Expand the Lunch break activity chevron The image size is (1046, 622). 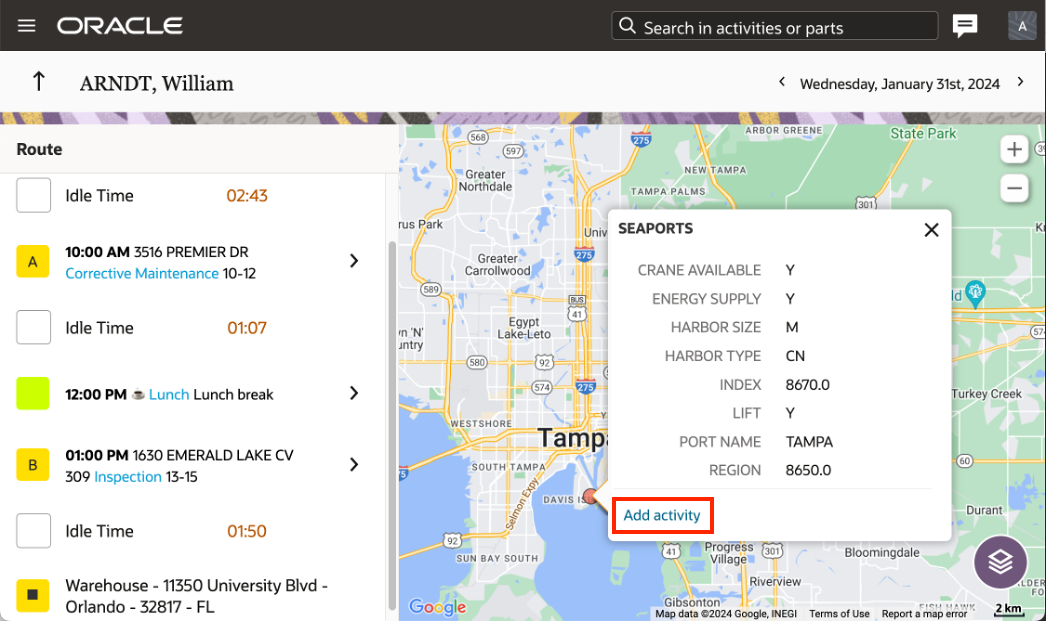coord(354,393)
